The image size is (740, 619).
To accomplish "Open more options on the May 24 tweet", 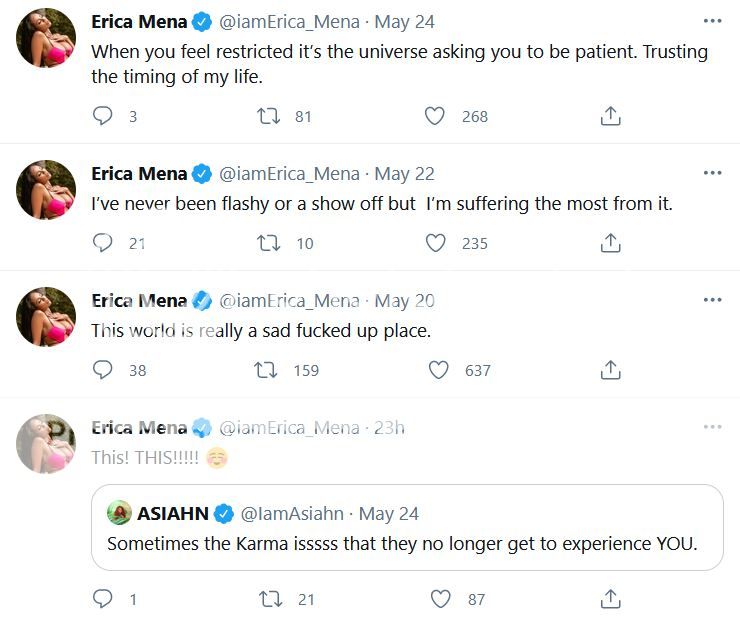I will click(712, 21).
